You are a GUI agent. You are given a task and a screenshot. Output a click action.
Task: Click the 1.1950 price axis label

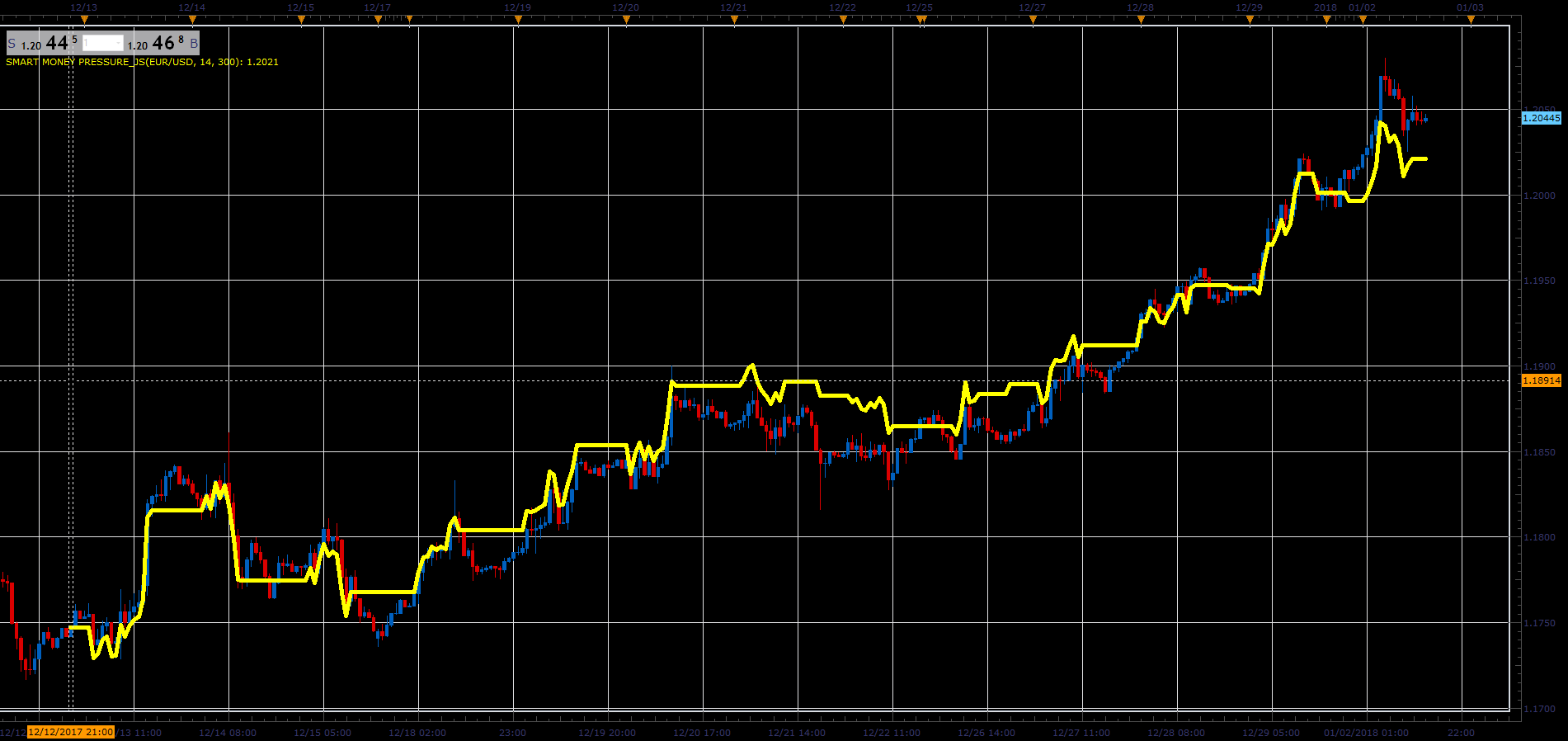point(1539,281)
